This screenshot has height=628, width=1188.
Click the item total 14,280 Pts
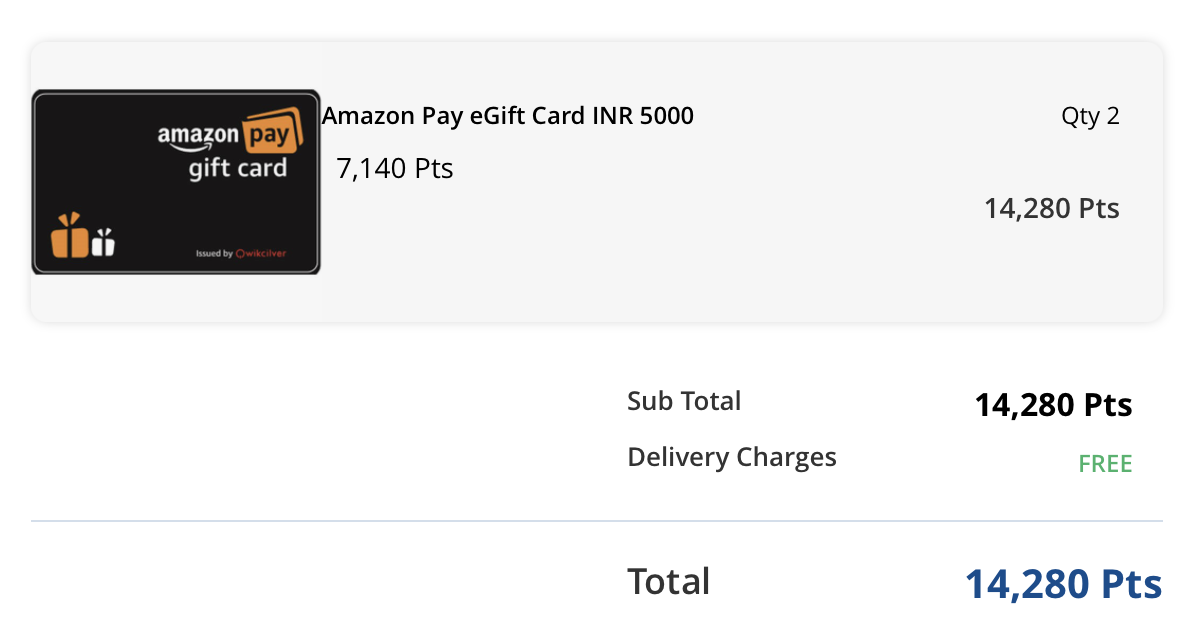coord(1052,208)
